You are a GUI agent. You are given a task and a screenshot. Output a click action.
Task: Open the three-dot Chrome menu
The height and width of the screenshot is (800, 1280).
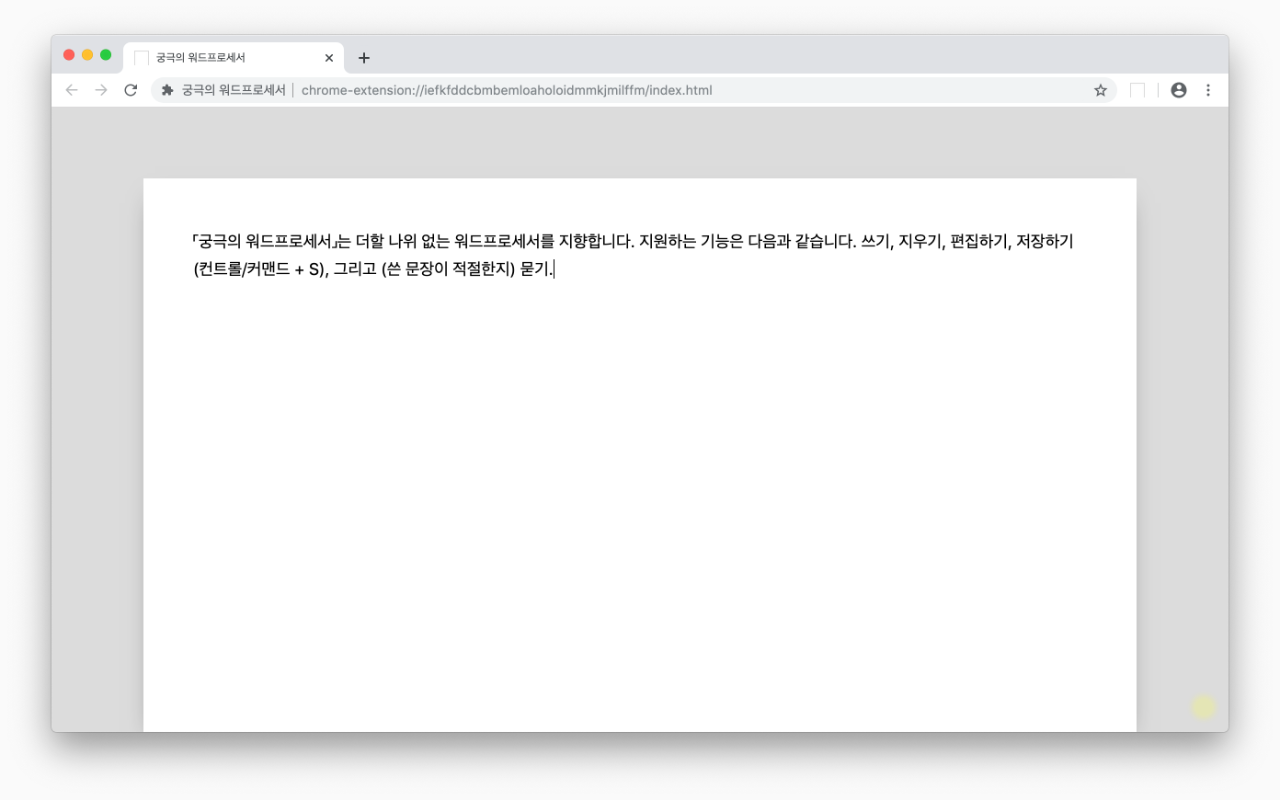1209,89
